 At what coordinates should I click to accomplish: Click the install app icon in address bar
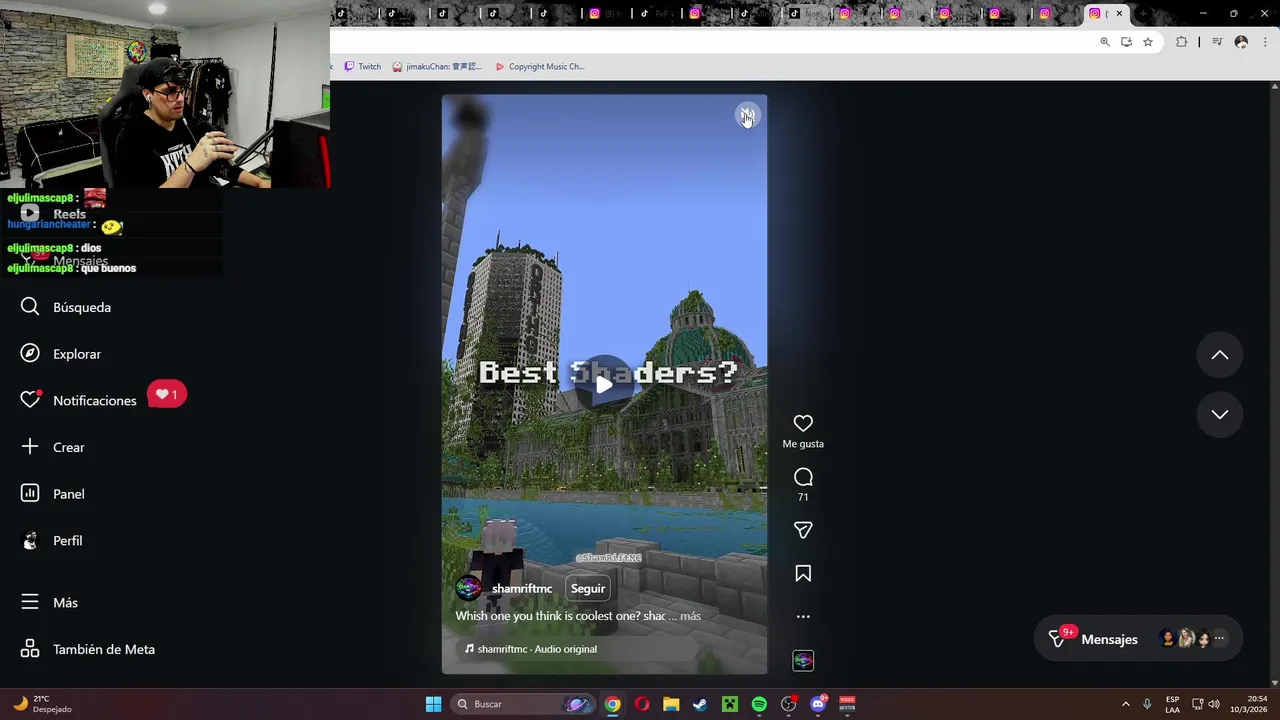(1126, 42)
